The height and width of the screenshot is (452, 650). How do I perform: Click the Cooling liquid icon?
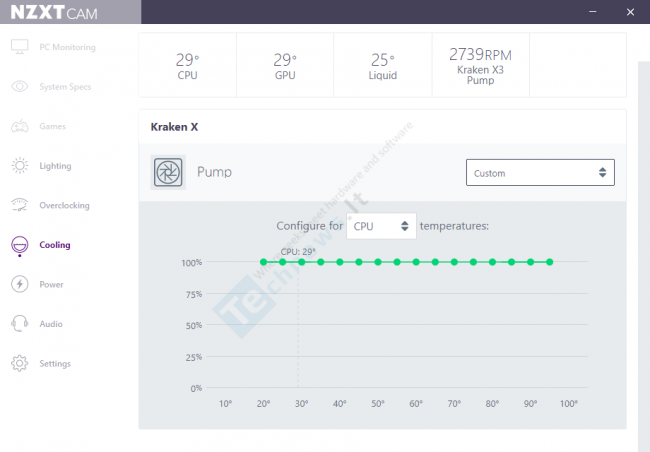(19, 245)
